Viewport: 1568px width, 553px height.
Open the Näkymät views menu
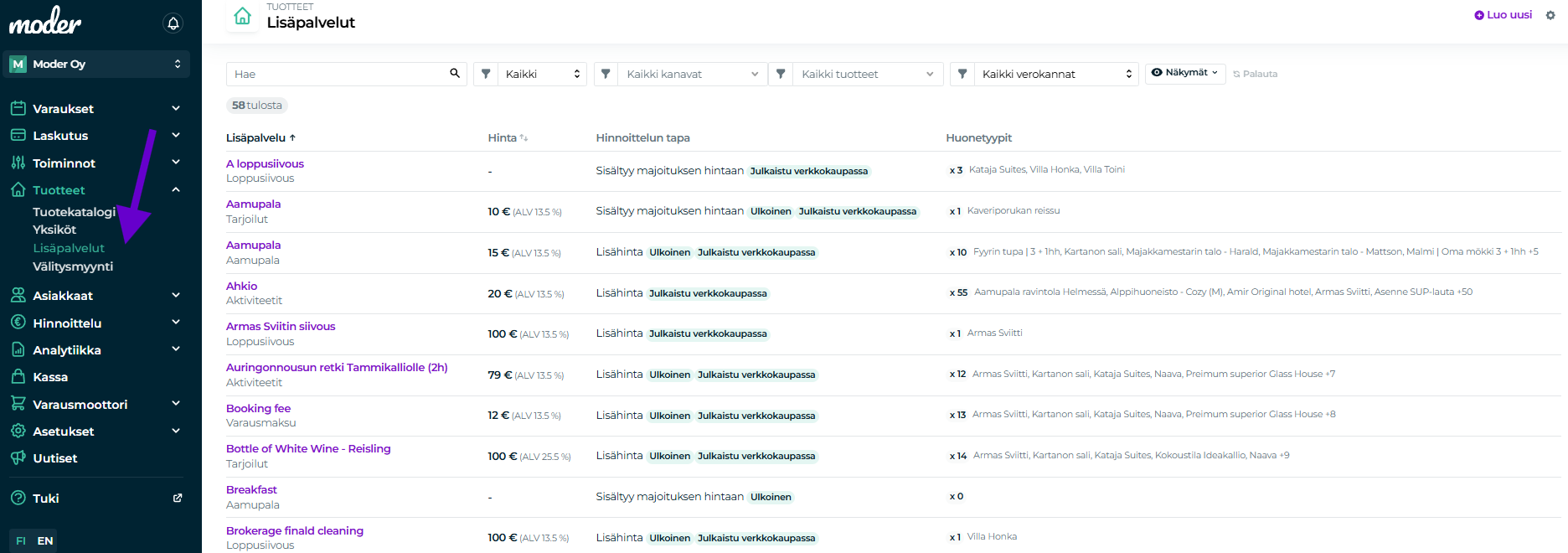pos(1184,73)
